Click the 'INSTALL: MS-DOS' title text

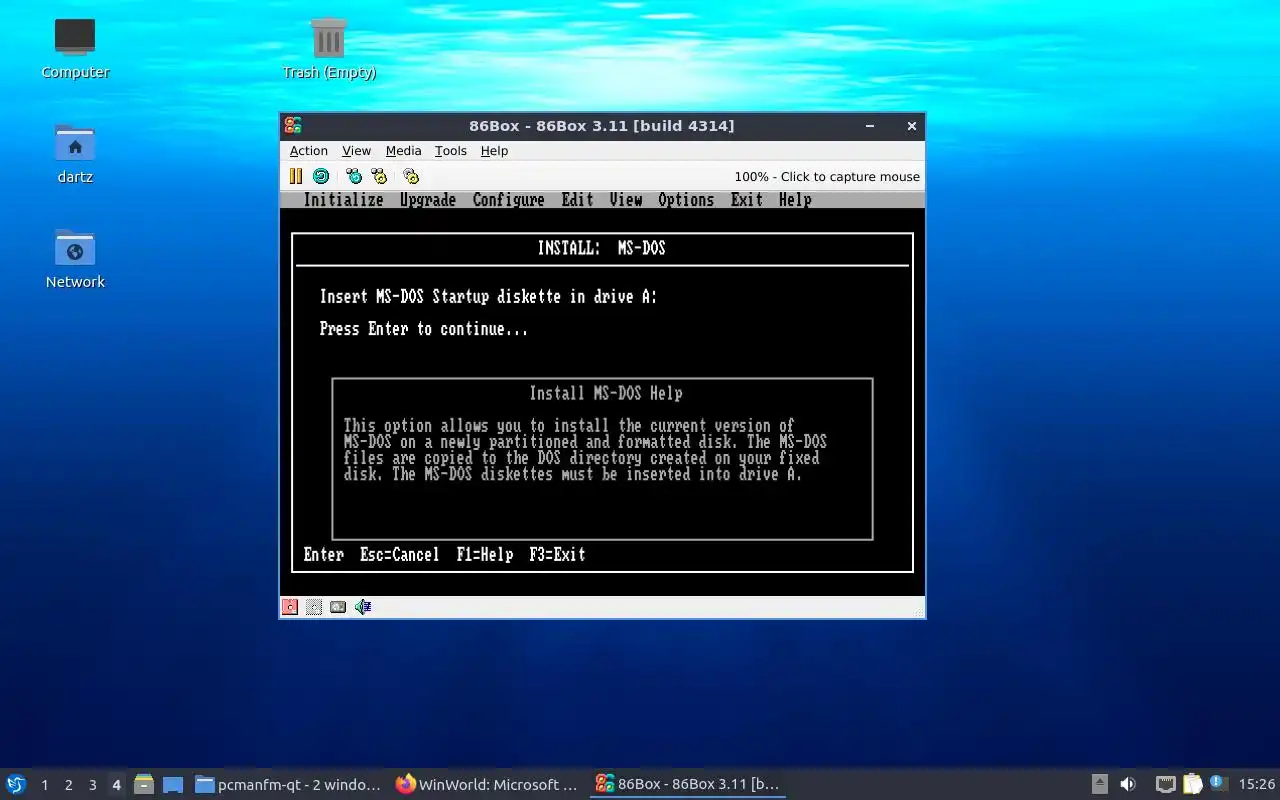[602, 248]
